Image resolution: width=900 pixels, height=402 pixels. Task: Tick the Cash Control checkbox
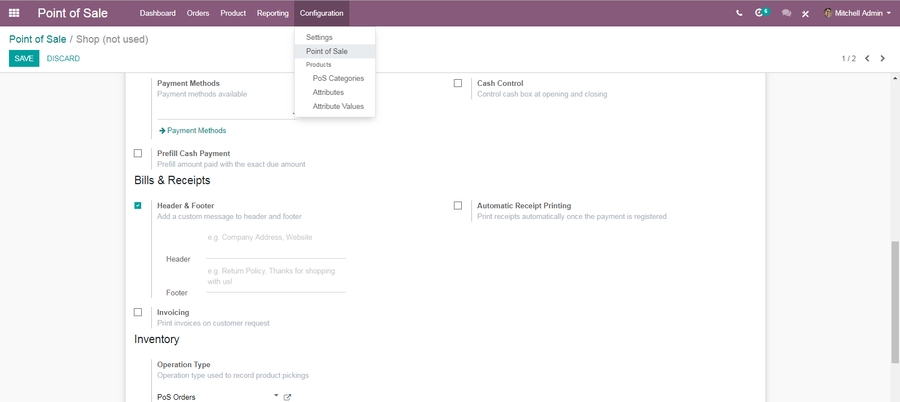pyautogui.click(x=458, y=84)
